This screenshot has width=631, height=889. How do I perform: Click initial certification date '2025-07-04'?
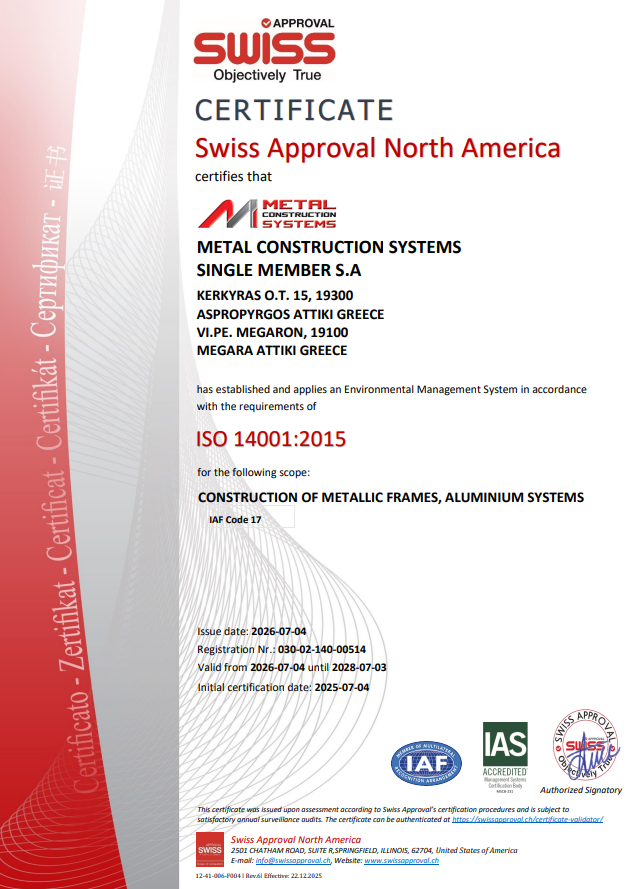342,687
